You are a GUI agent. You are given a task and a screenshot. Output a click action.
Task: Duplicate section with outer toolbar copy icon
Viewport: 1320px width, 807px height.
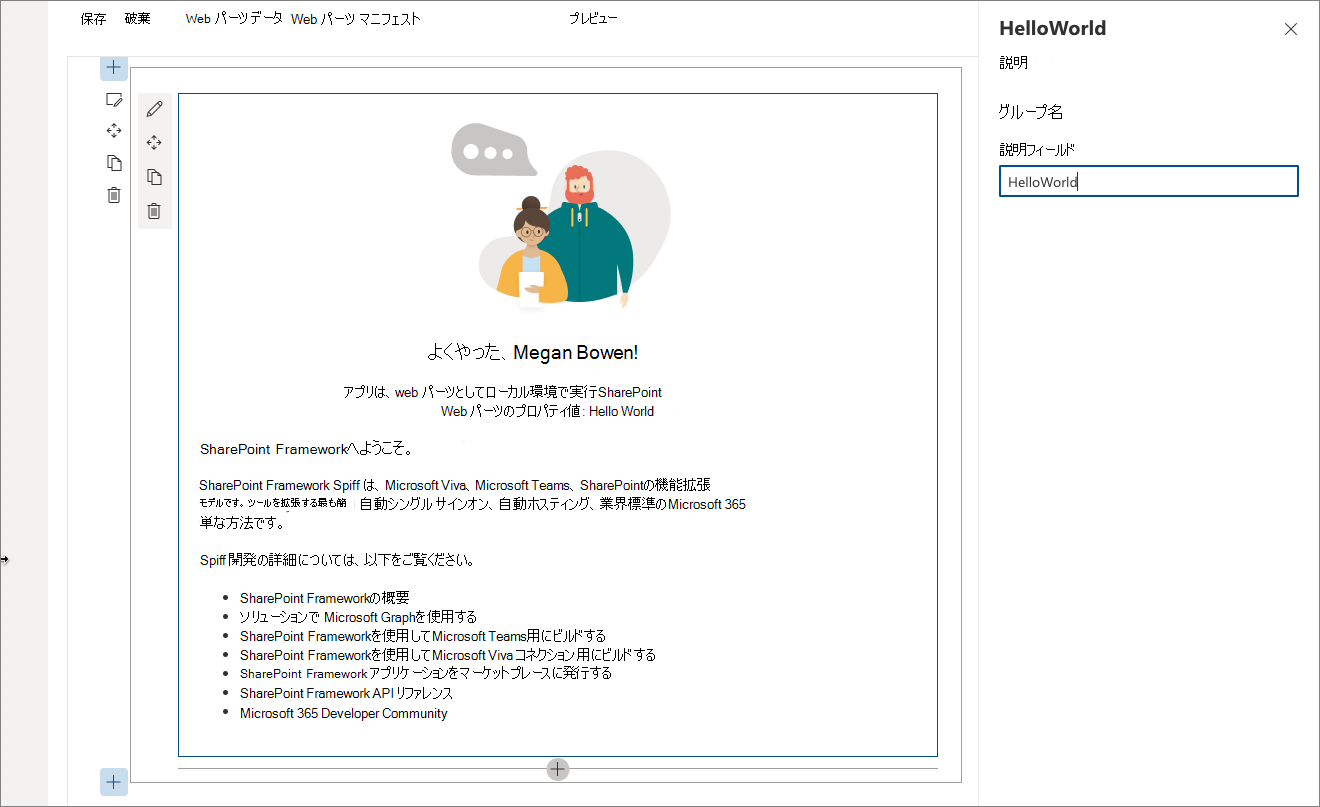point(114,162)
